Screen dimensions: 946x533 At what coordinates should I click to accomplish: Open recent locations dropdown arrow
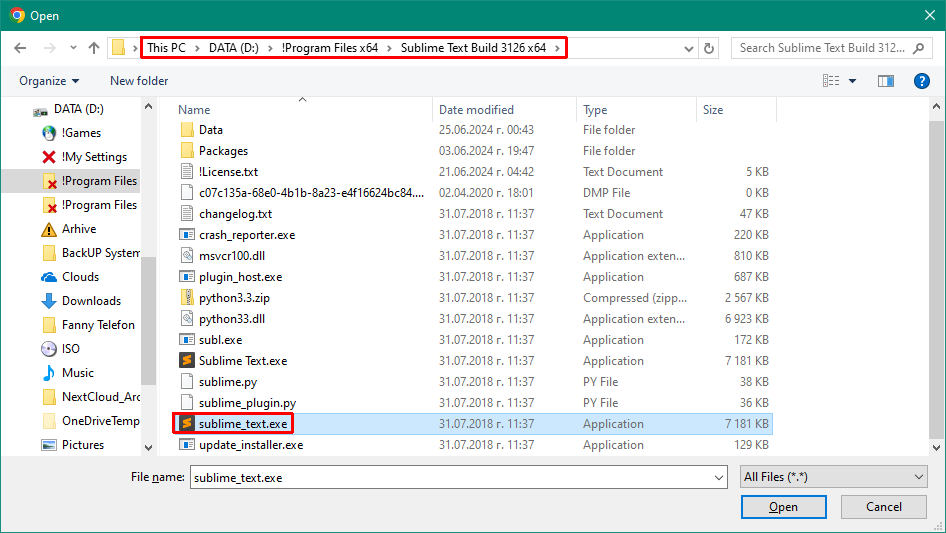(73, 48)
